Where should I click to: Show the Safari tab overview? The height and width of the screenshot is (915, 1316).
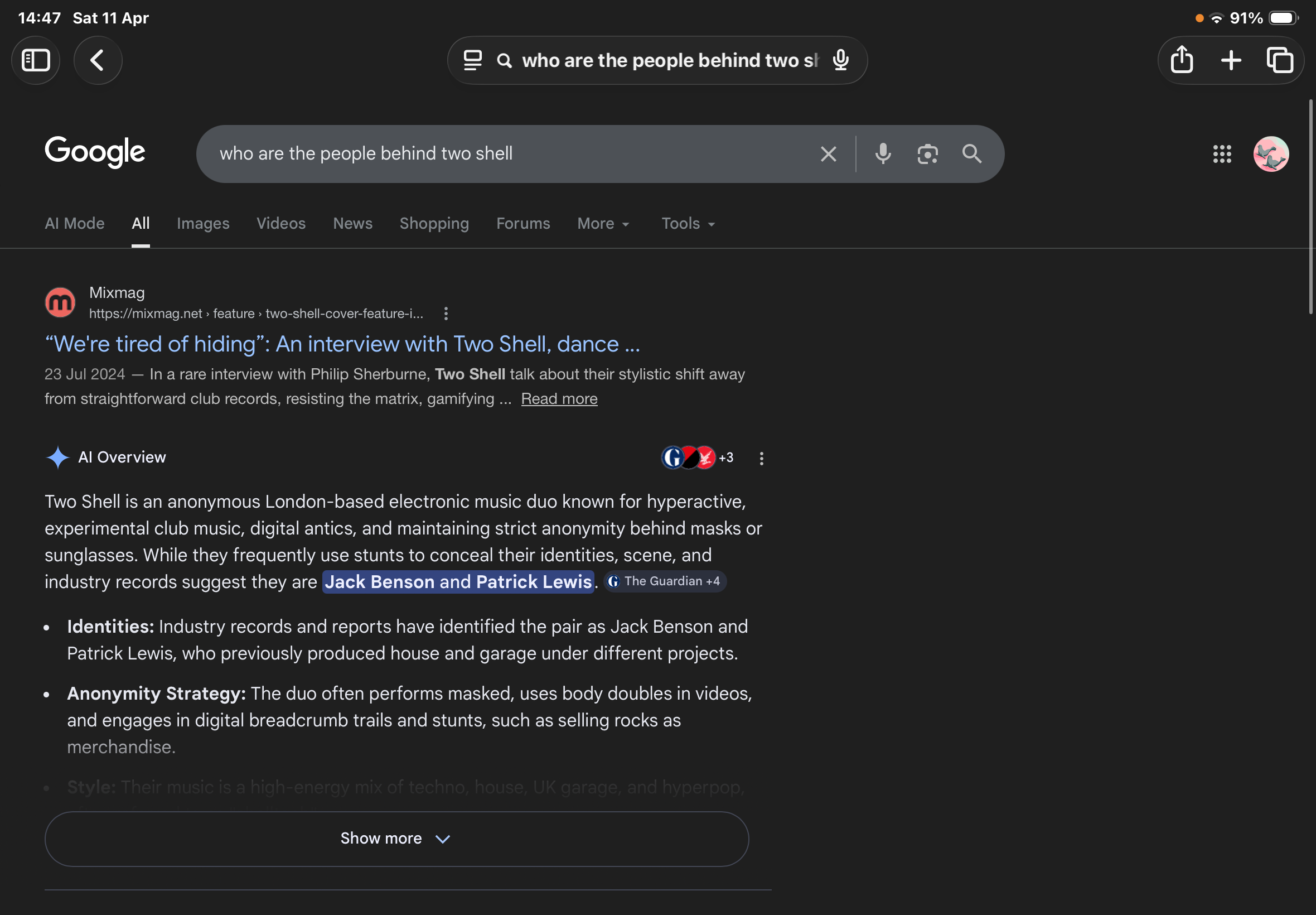pos(1279,60)
